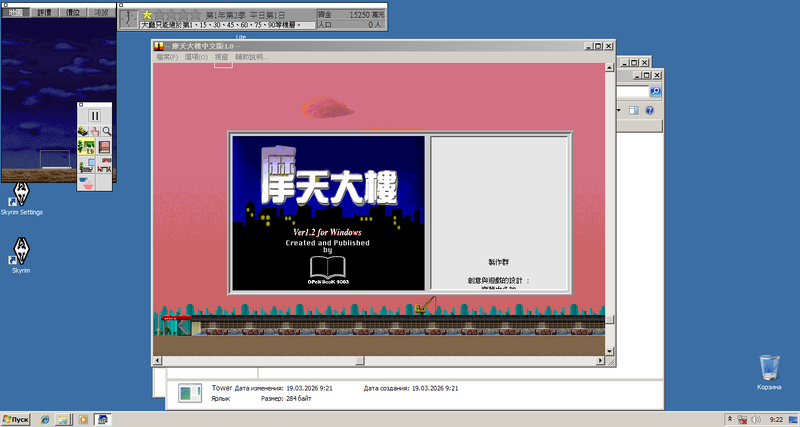
Task: Open the folder icon in quick launch
Action: [62, 419]
